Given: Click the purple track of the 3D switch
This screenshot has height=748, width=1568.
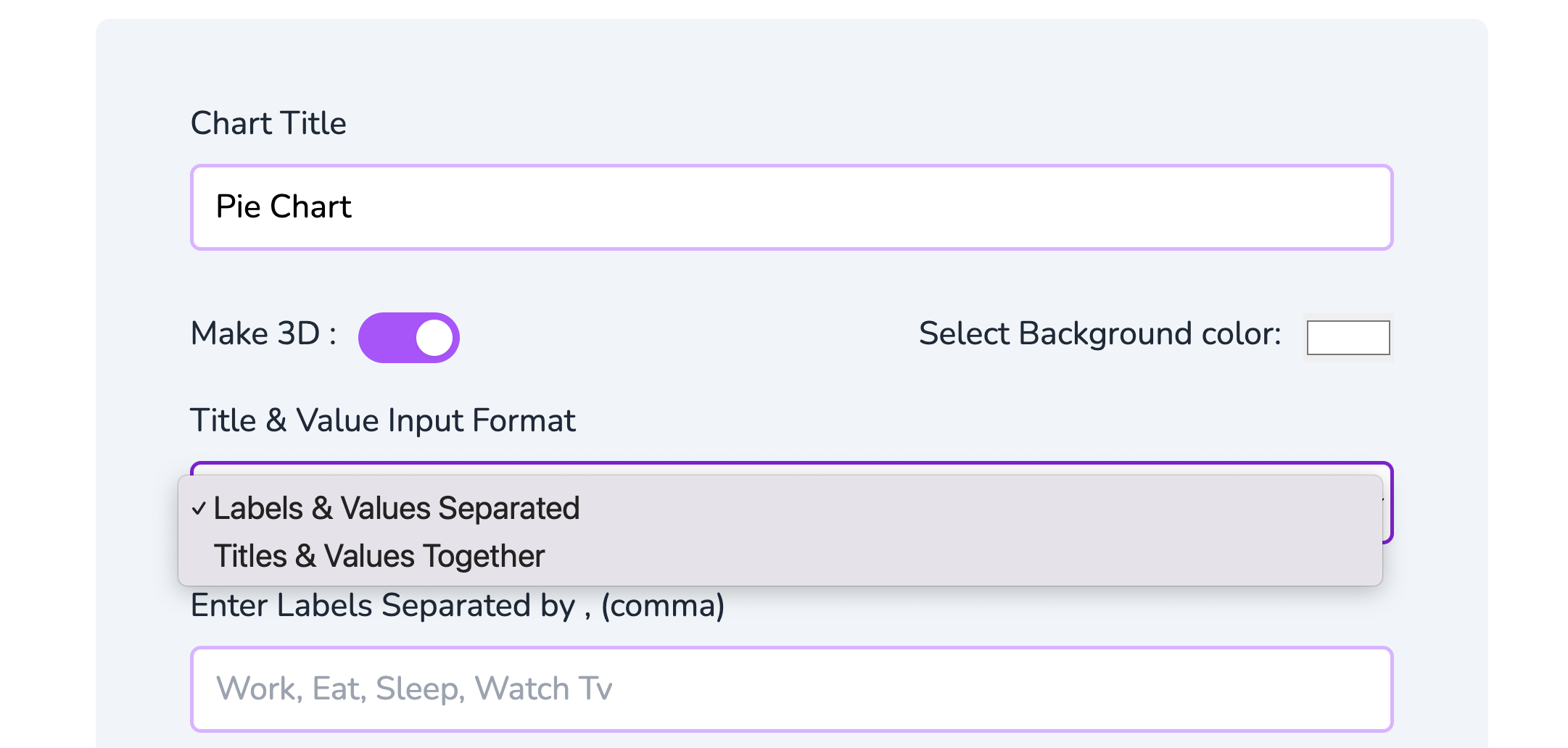Looking at the screenshot, I should point(384,338).
